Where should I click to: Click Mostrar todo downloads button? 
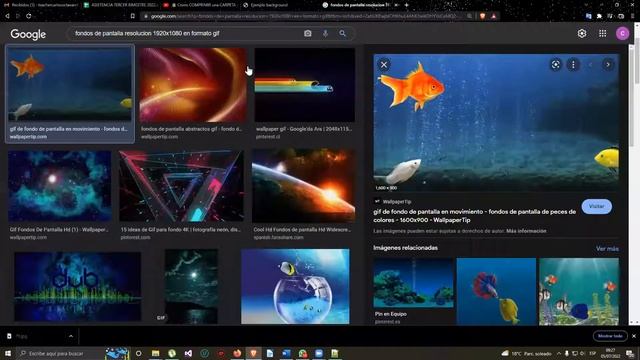coord(610,336)
